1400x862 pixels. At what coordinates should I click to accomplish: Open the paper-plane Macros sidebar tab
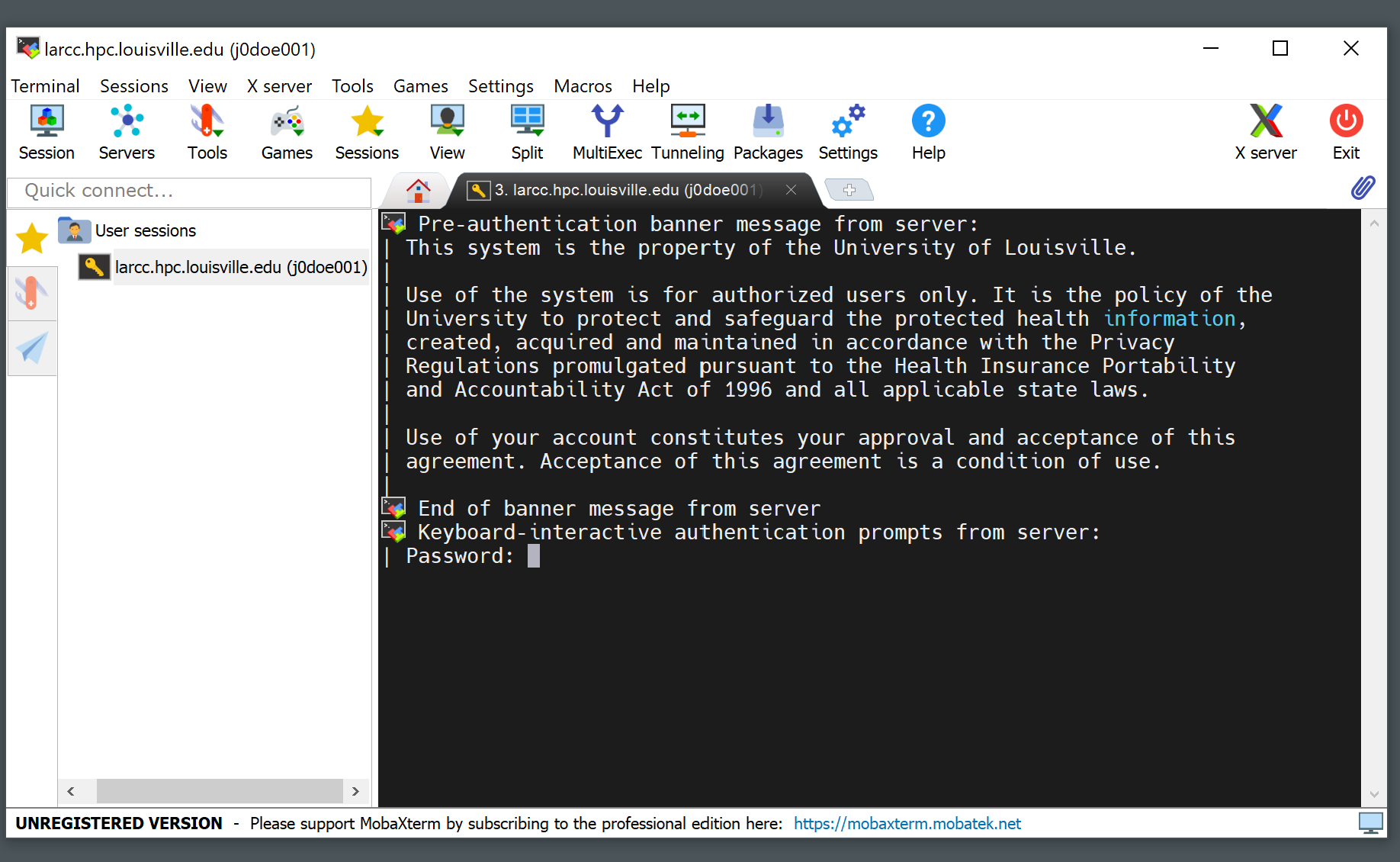[x=32, y=349]
